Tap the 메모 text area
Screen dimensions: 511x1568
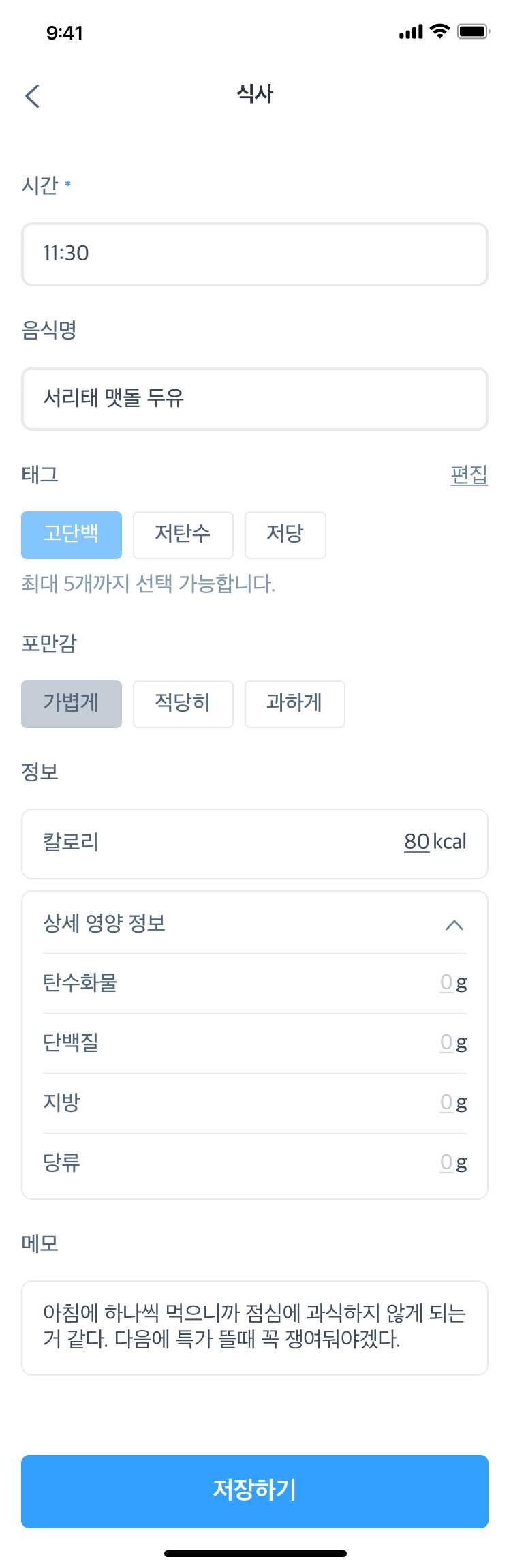click(255, 1327)
